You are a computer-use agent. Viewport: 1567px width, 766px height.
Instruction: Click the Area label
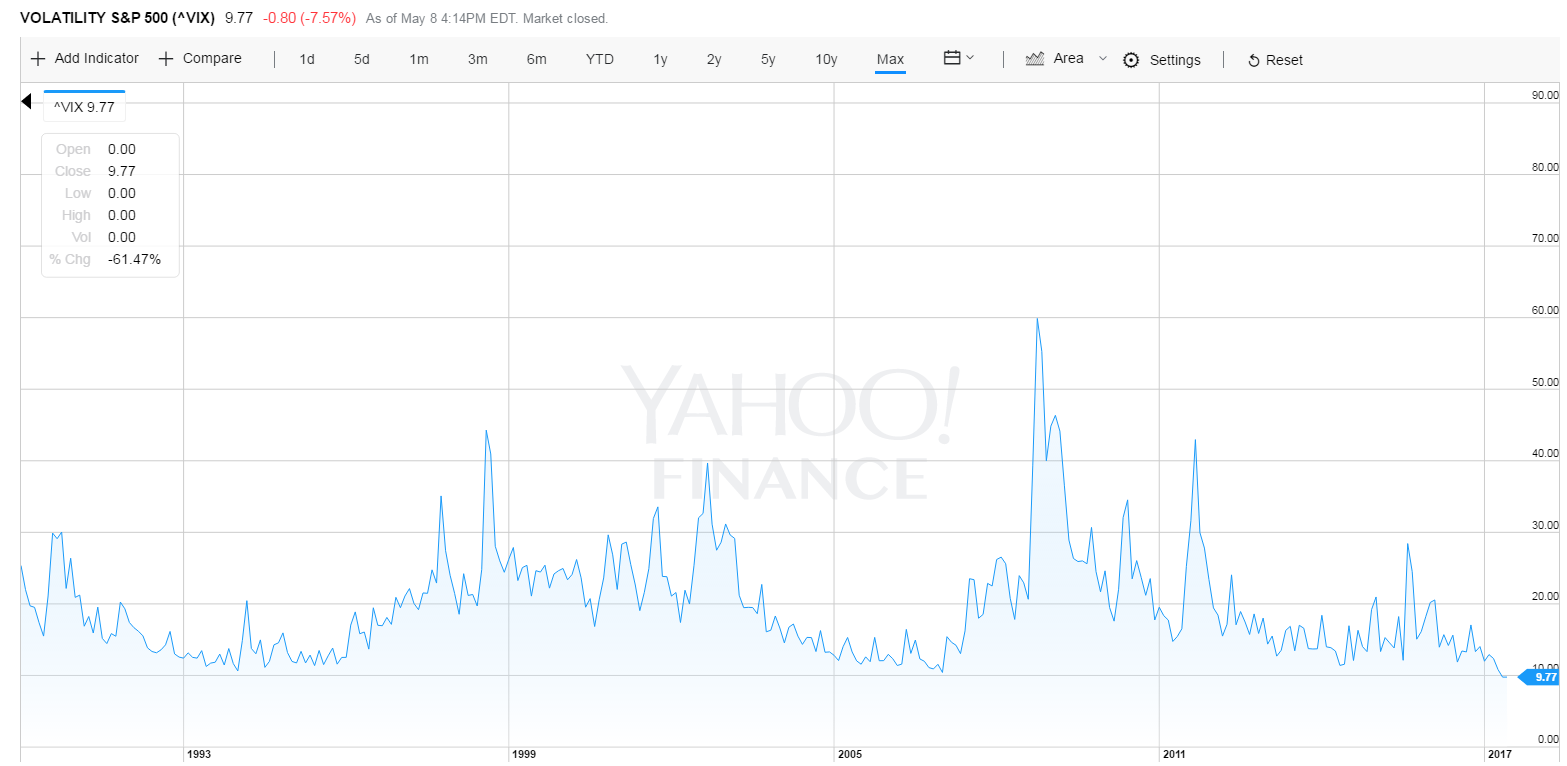click(1069, 58)
